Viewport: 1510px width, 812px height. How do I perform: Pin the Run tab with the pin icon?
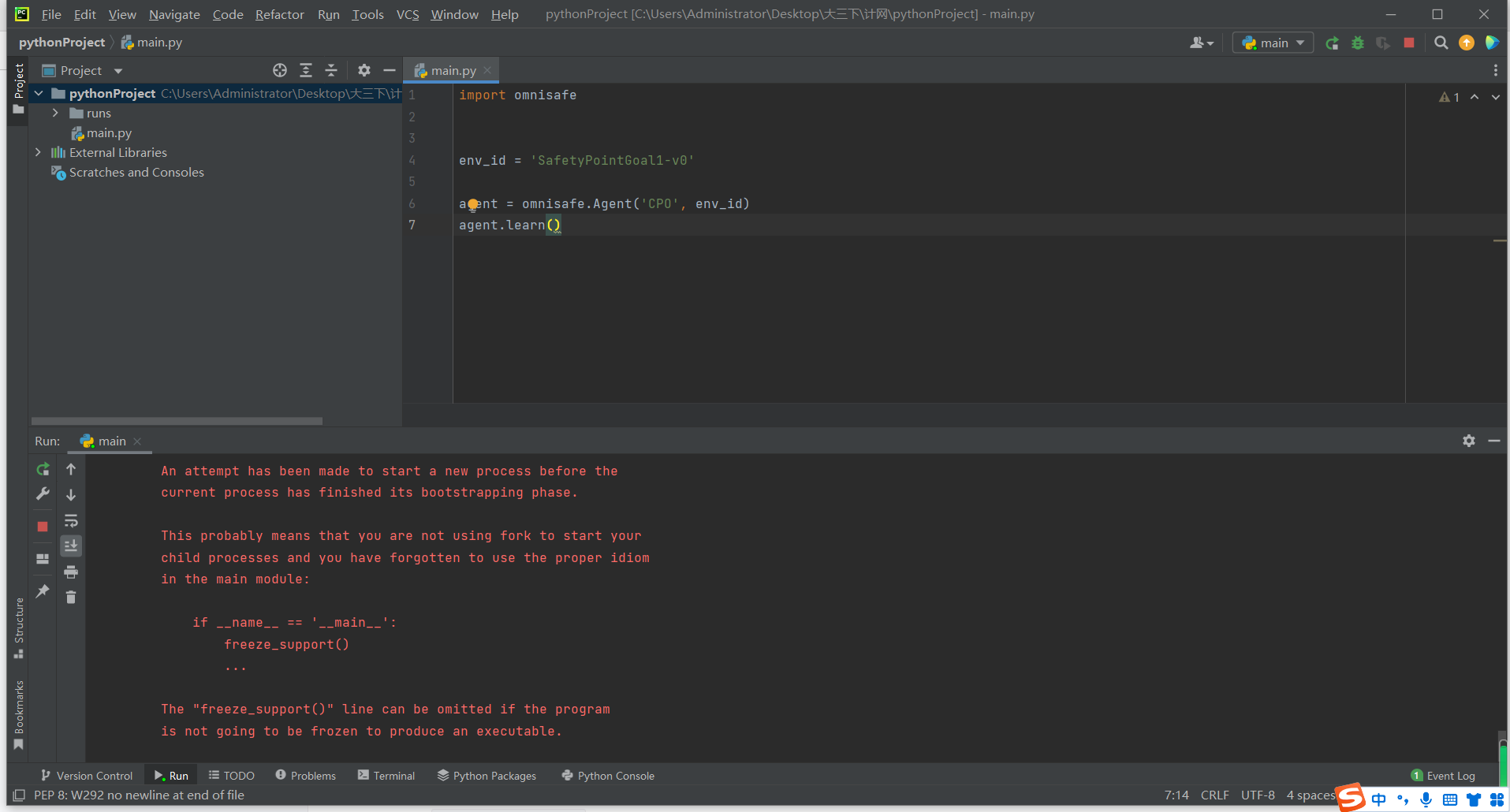pos(42,591)
